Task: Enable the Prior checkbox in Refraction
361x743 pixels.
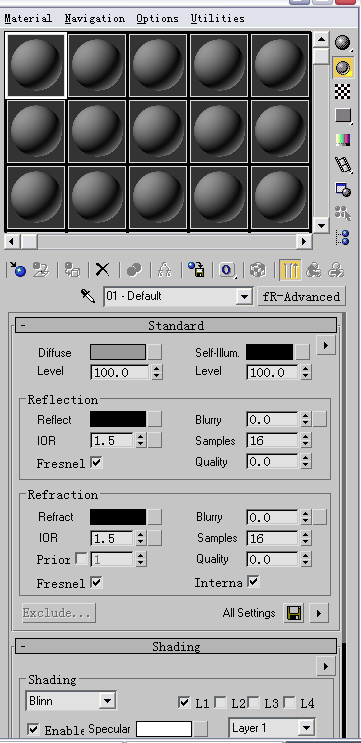Action: 81,559
